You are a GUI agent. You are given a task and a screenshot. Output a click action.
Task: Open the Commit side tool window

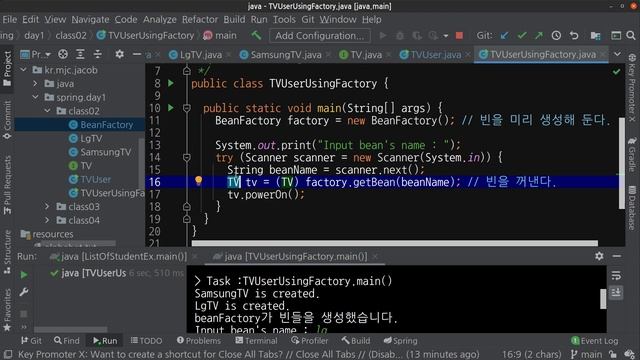click(x=7, y=120)
